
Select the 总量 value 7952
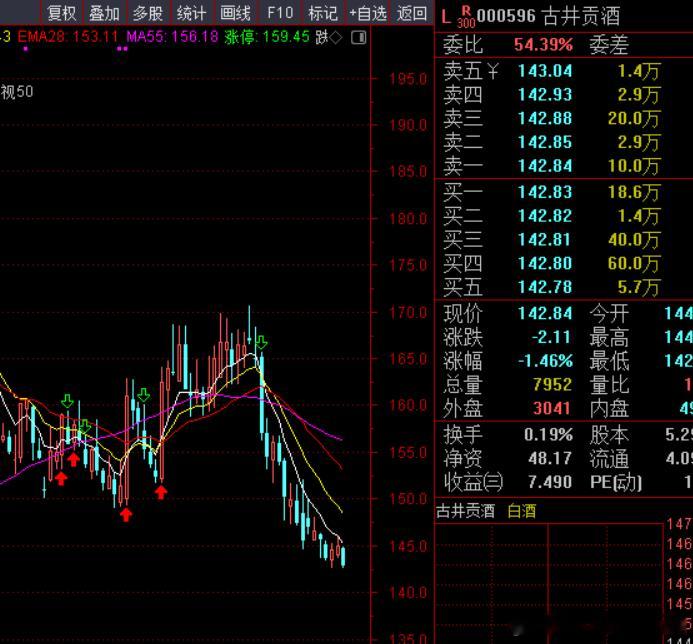point(552,385)
